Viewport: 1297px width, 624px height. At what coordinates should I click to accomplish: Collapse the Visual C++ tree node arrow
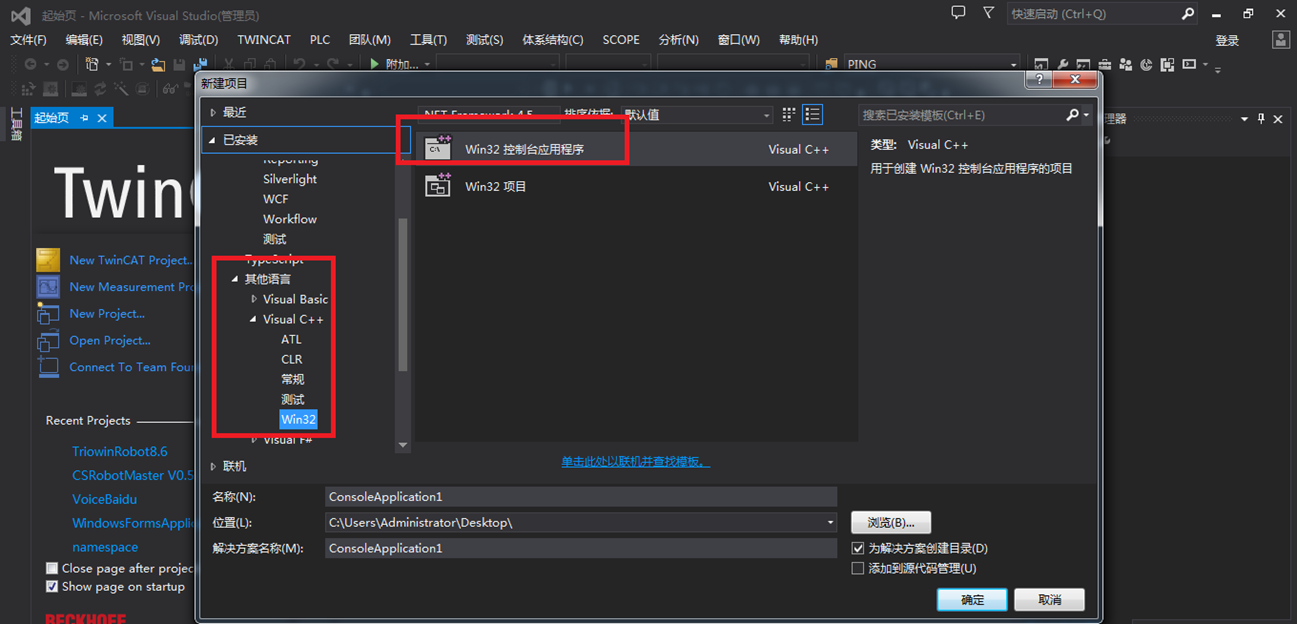tap(254, 320)
